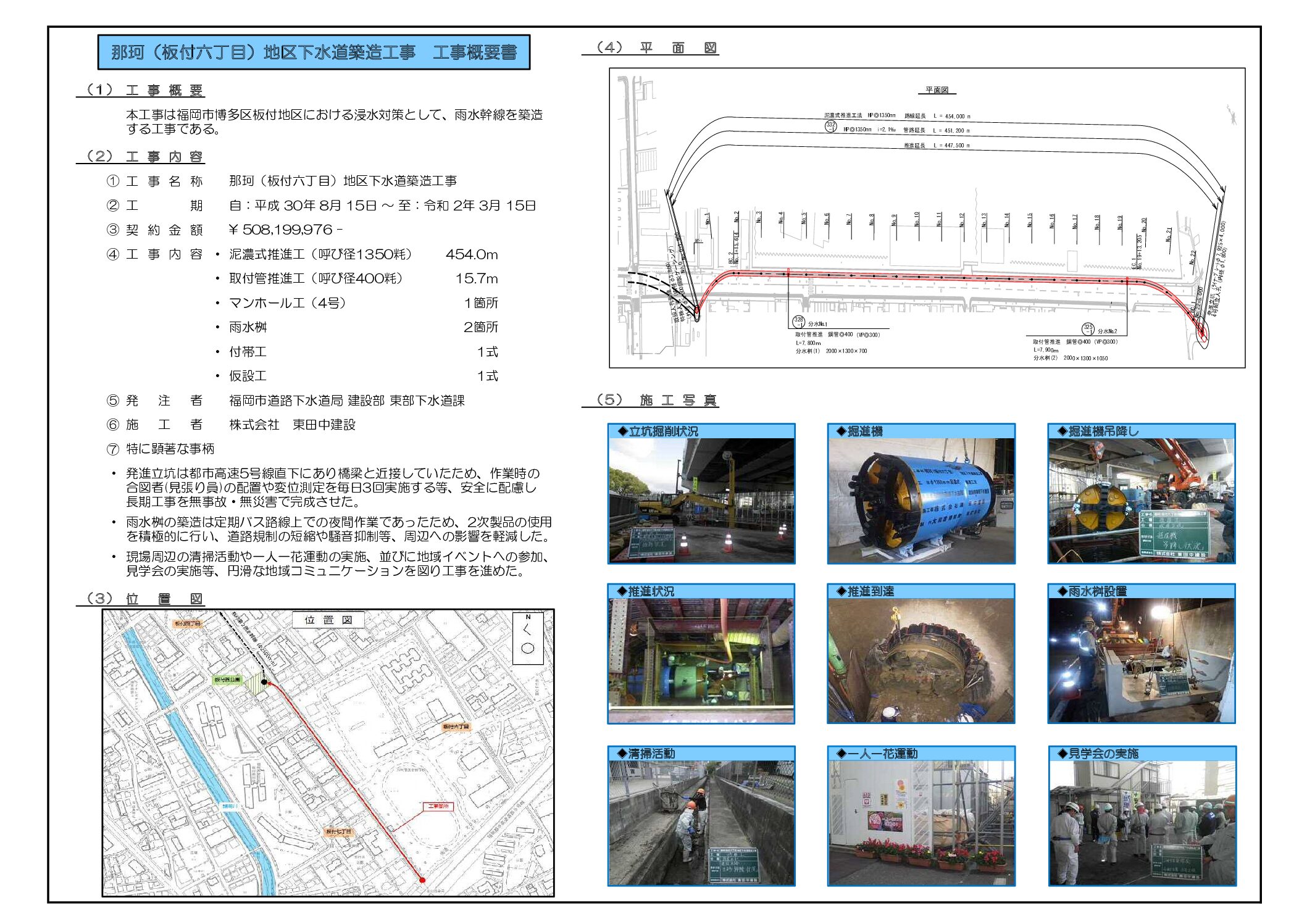Click the contract amount ¥508,199,976

(x=286, y=230)
